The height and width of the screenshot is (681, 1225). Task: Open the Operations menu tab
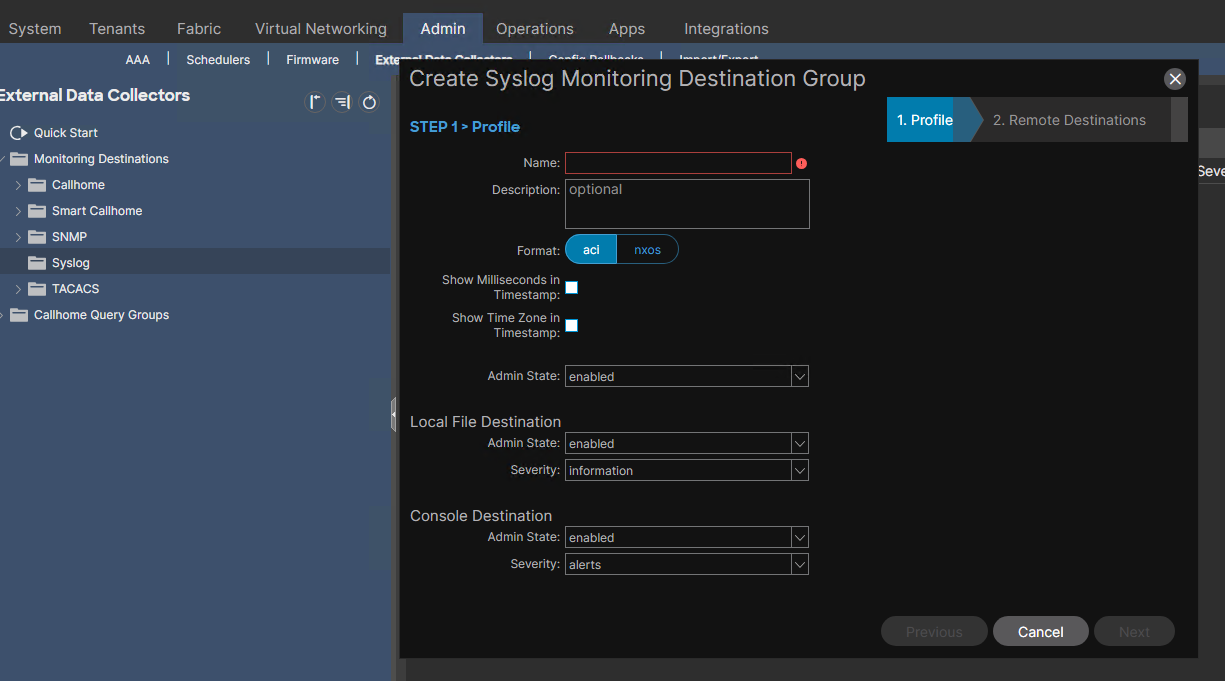pyautogui.click(x=535, y=29)
